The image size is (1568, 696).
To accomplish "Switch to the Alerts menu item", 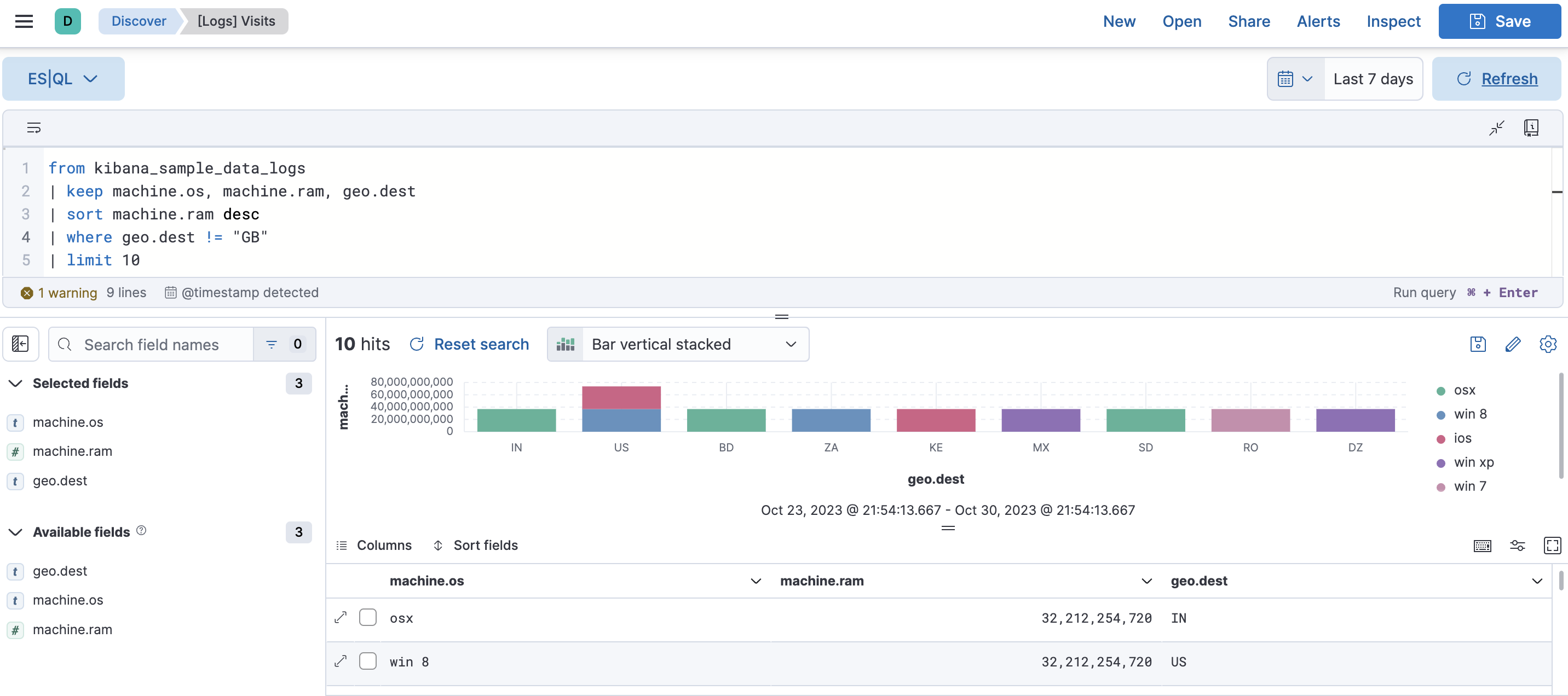I will [x=1318, y=21].
